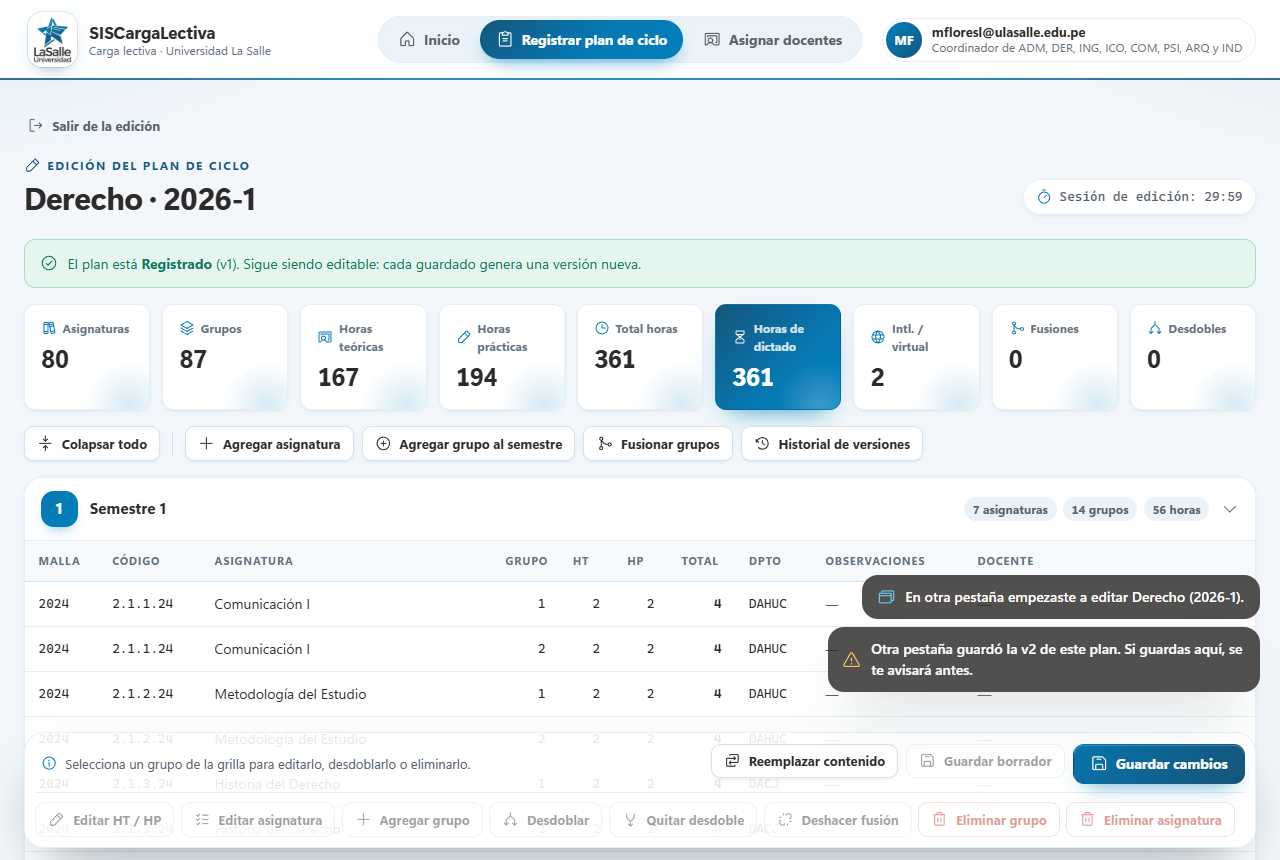Click the ASIGNATURA column header
Screen dimensions: 1280x860
[x=254, y=561]
